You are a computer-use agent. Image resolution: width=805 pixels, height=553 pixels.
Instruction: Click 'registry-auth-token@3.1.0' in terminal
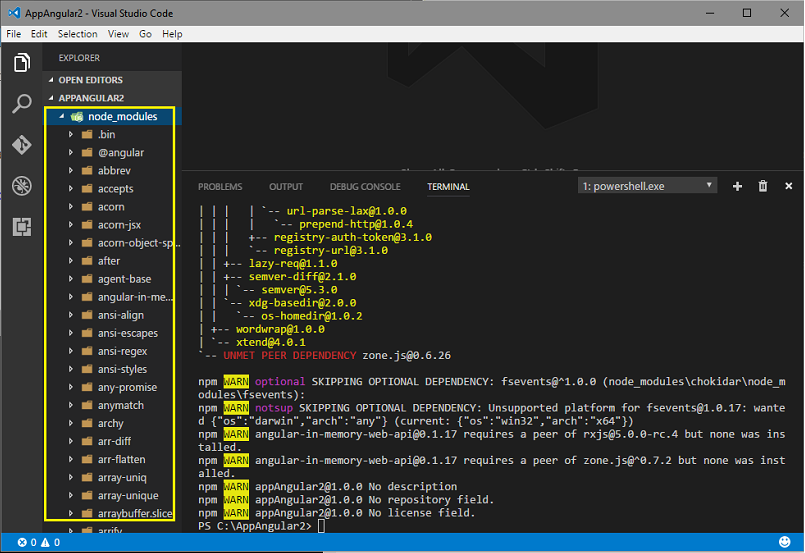[353, 237]
